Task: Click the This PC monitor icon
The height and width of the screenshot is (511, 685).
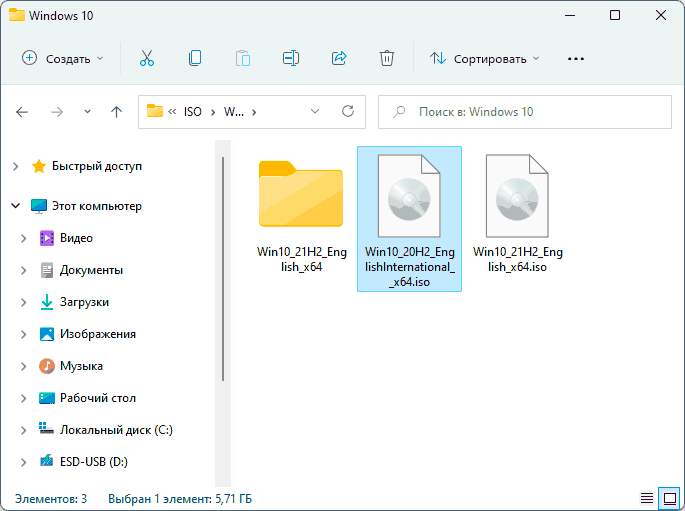Action: coord(39,206)
